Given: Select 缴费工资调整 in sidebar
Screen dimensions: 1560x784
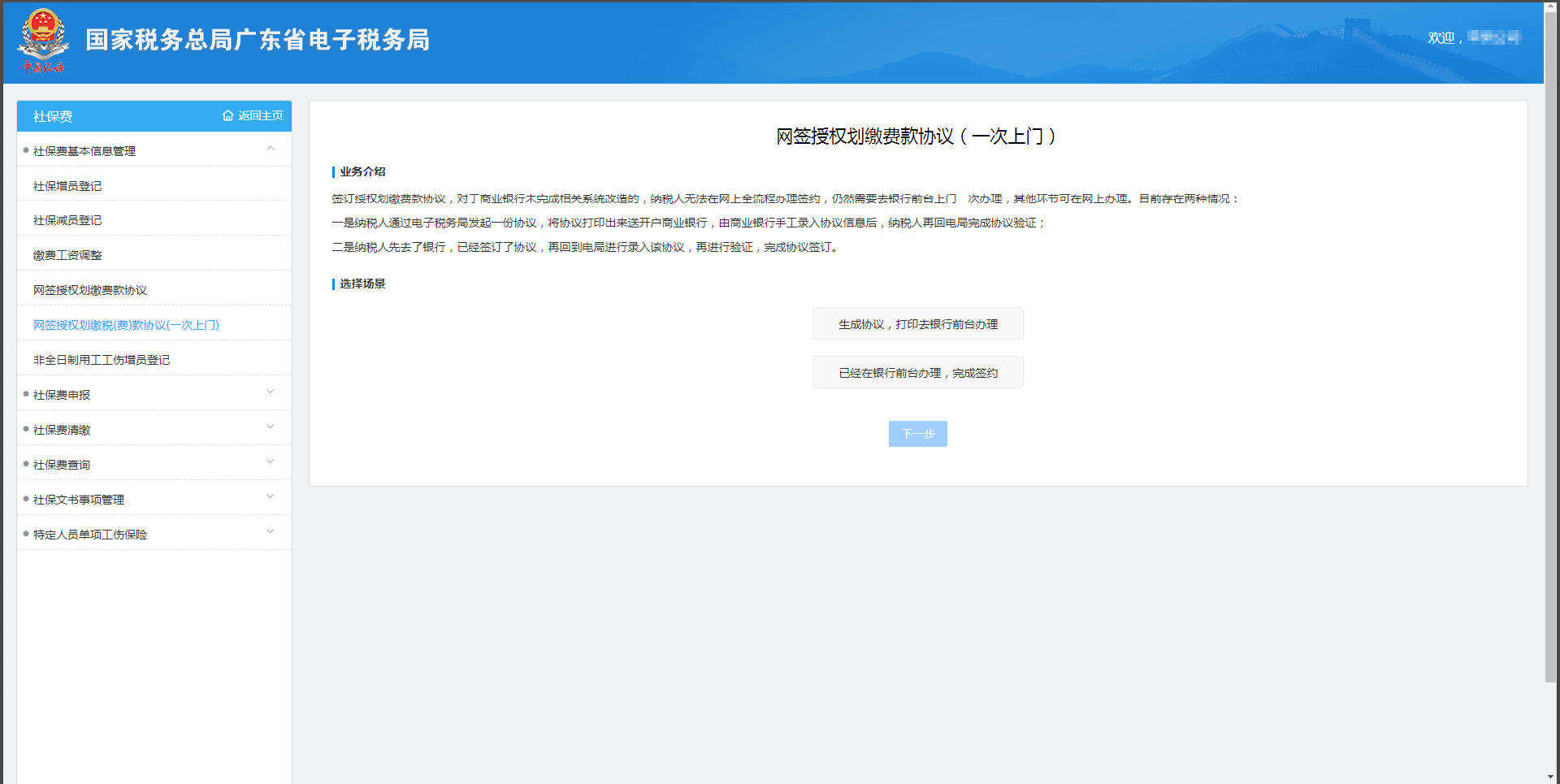Looking at the screenshot, I should pyautogui.click(x=67, y=255).
